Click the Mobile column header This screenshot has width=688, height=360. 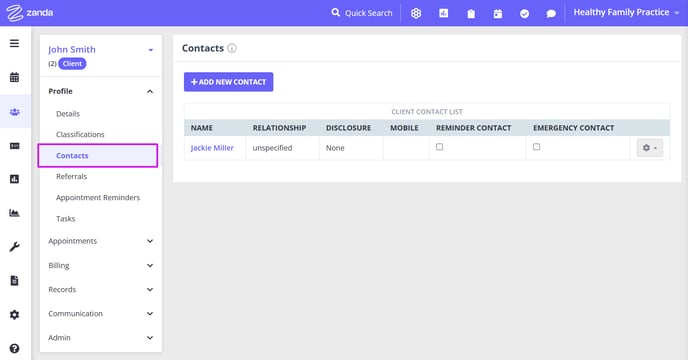coord(404,128)
